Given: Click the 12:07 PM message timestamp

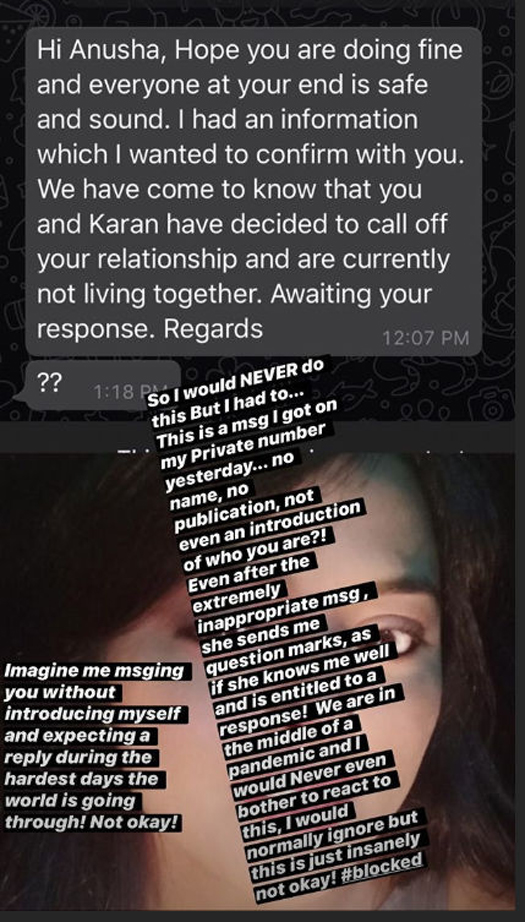Looking at the screenshot, I should coord(426,338).
